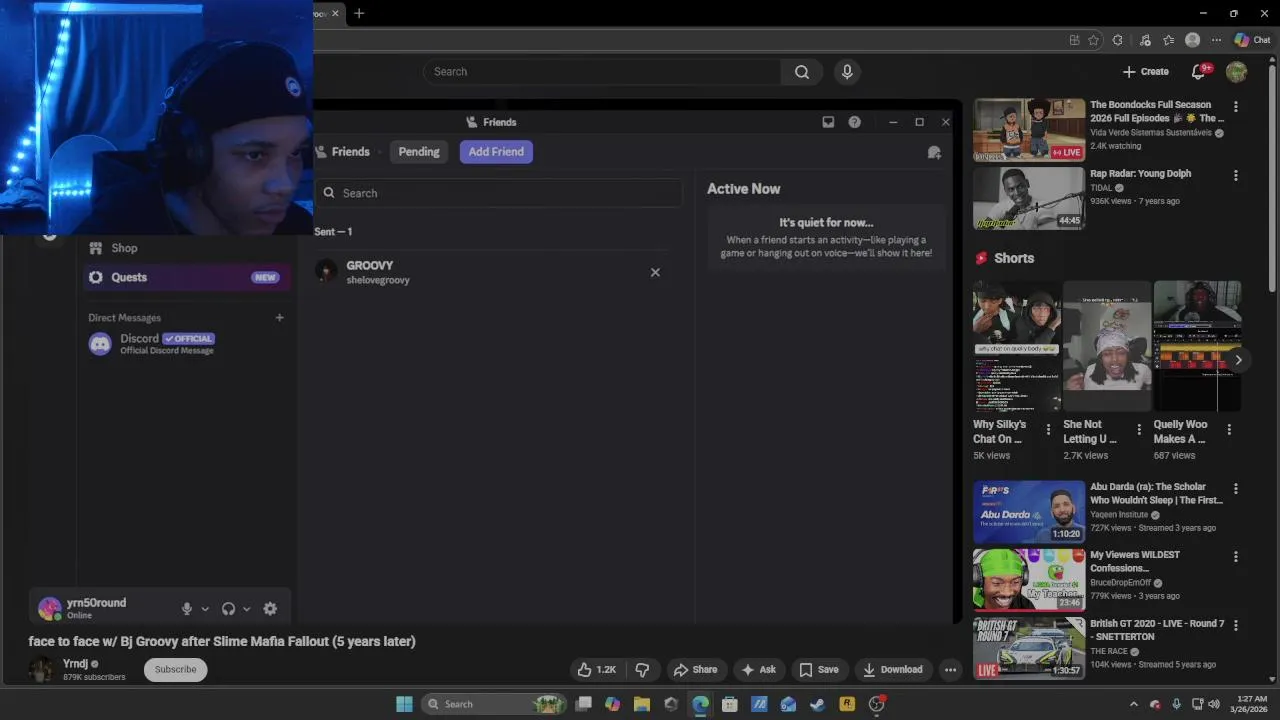Viewport: 1280px width, 720px height.
Task: Add page to favorites star icon
Action: tap(1094, 40)
